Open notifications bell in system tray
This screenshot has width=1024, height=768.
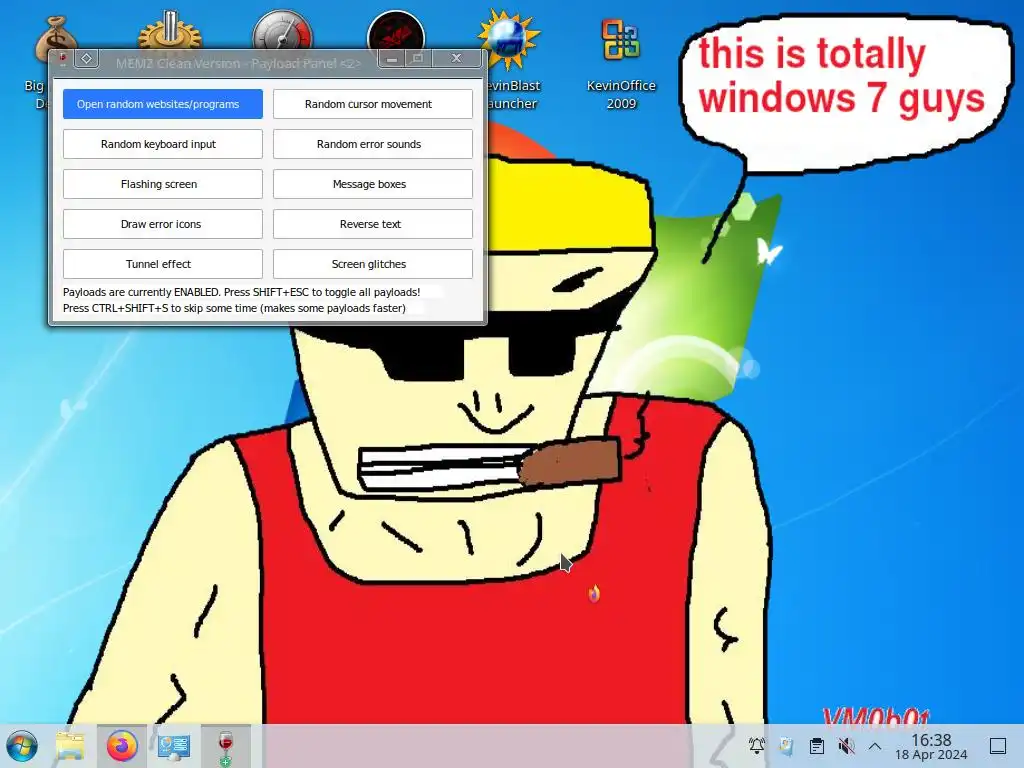756,746
